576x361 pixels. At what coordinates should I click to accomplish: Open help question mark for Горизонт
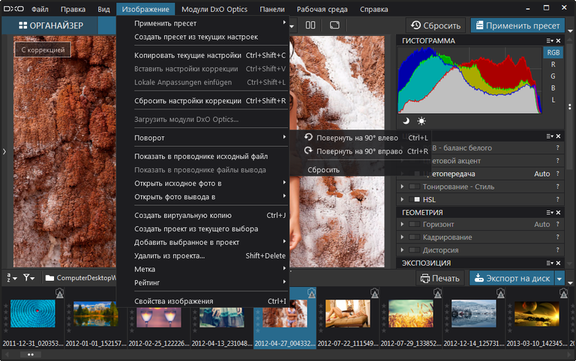pos(558,224)
